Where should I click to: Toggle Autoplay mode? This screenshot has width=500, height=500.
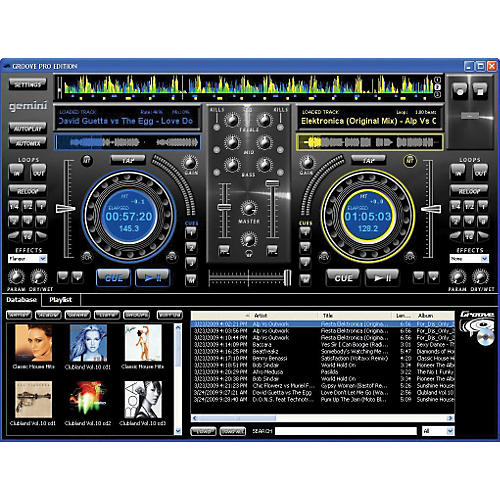point(28,128)
